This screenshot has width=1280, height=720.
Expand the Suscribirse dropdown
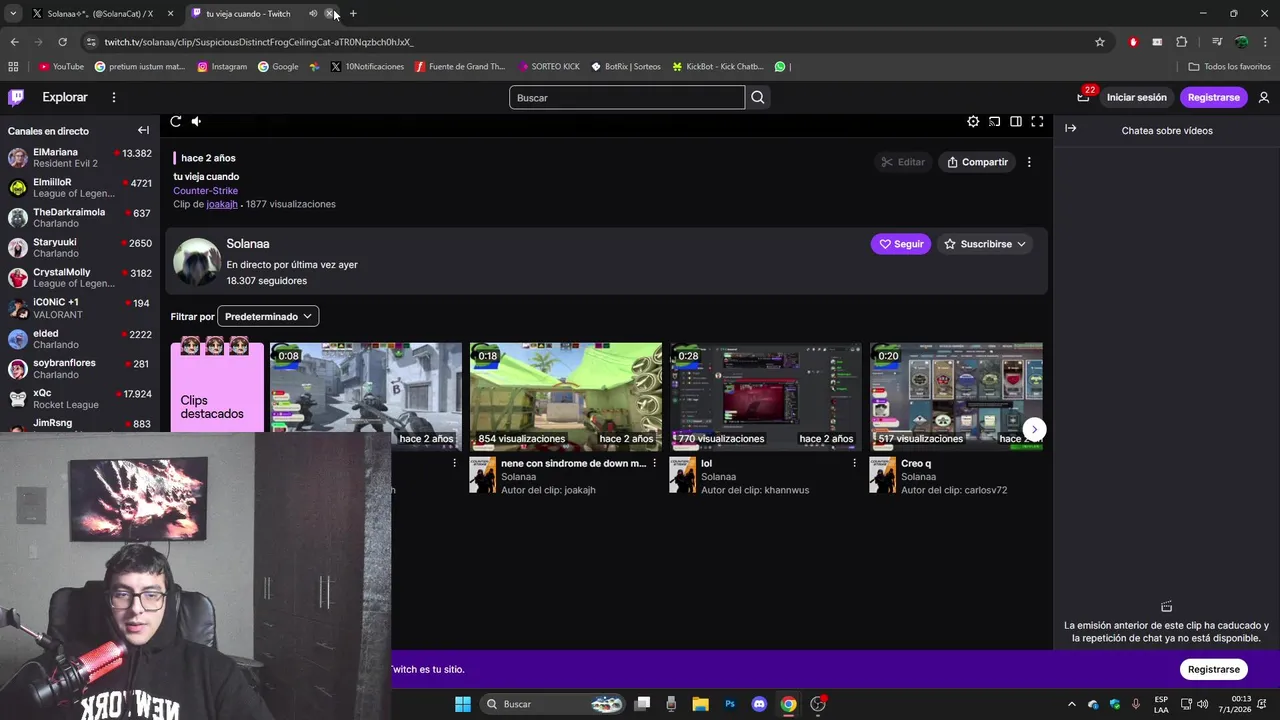985,244
